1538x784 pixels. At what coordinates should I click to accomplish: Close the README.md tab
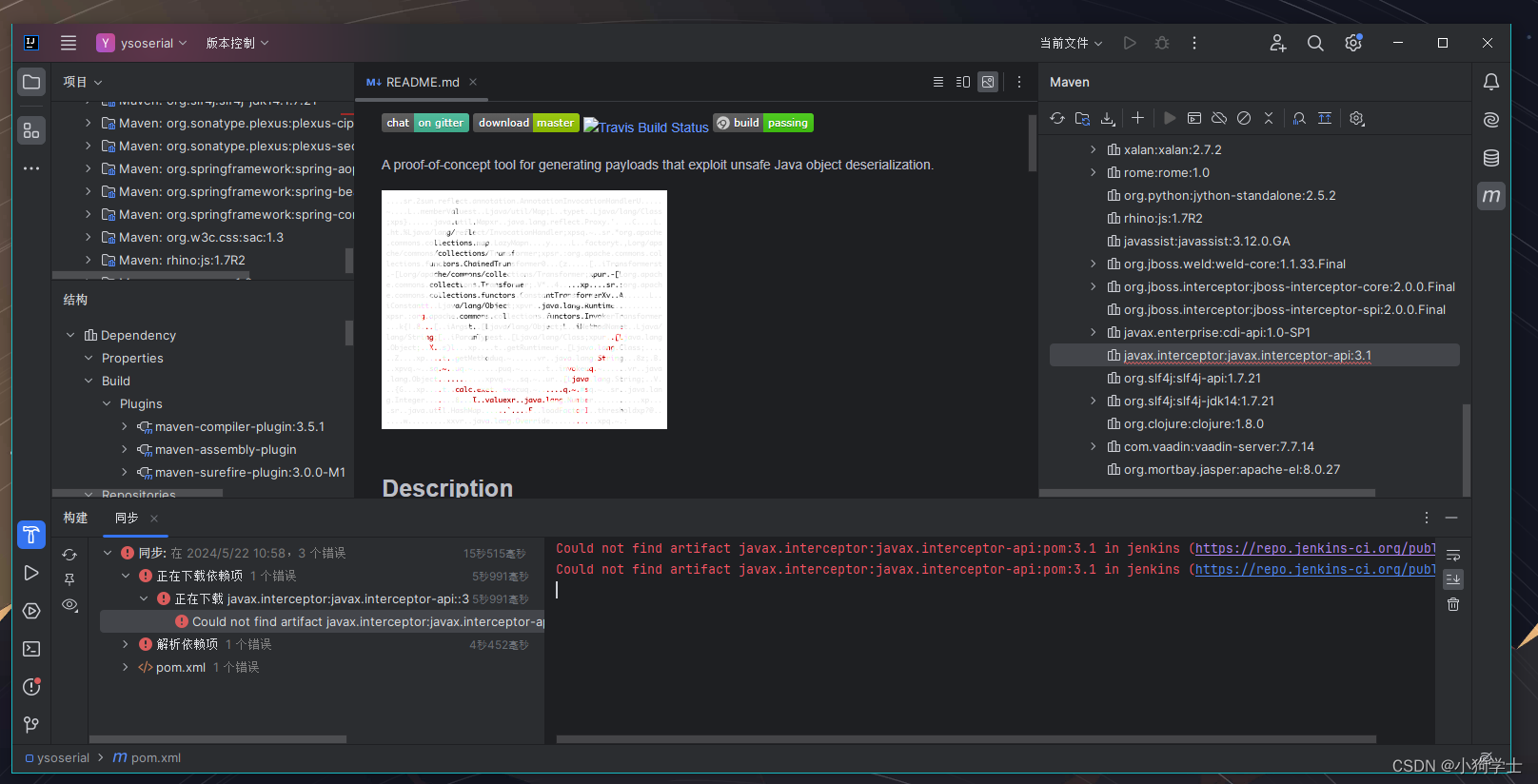pos(473,82)
